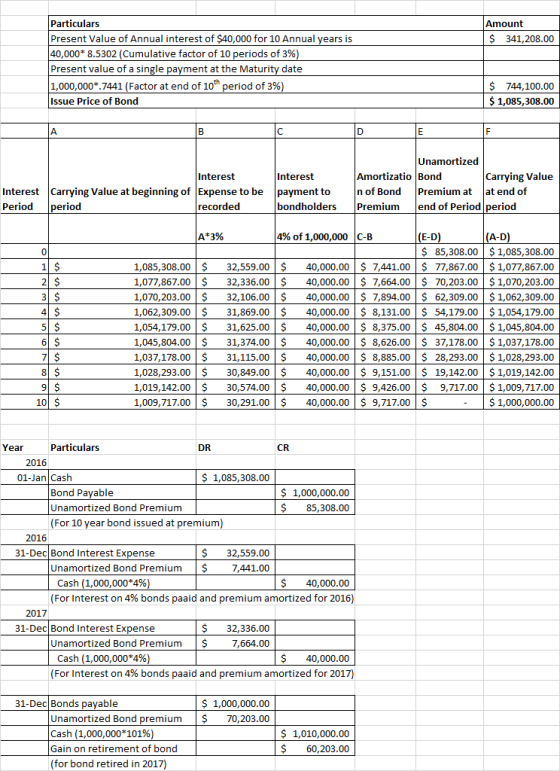Select amortization $ 7,441.00 in period 1 row
This screenshot has width=560, height=771.
(385, 267)
